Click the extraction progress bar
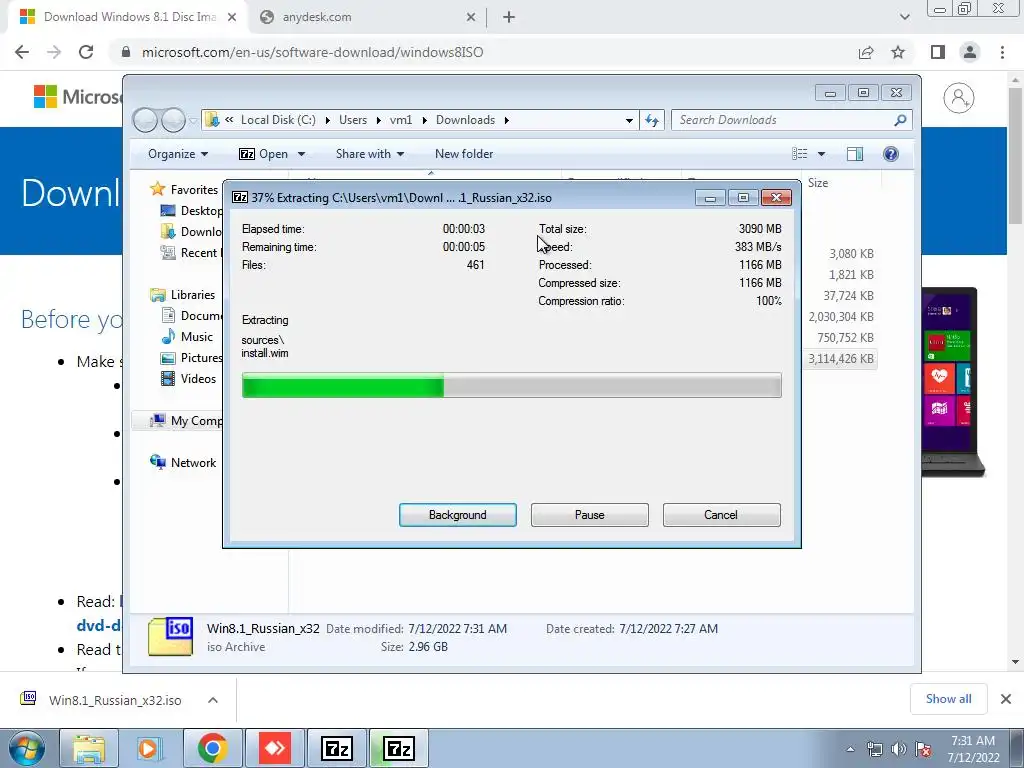This screenshot has height=768, width=1024. coord(511,385)
